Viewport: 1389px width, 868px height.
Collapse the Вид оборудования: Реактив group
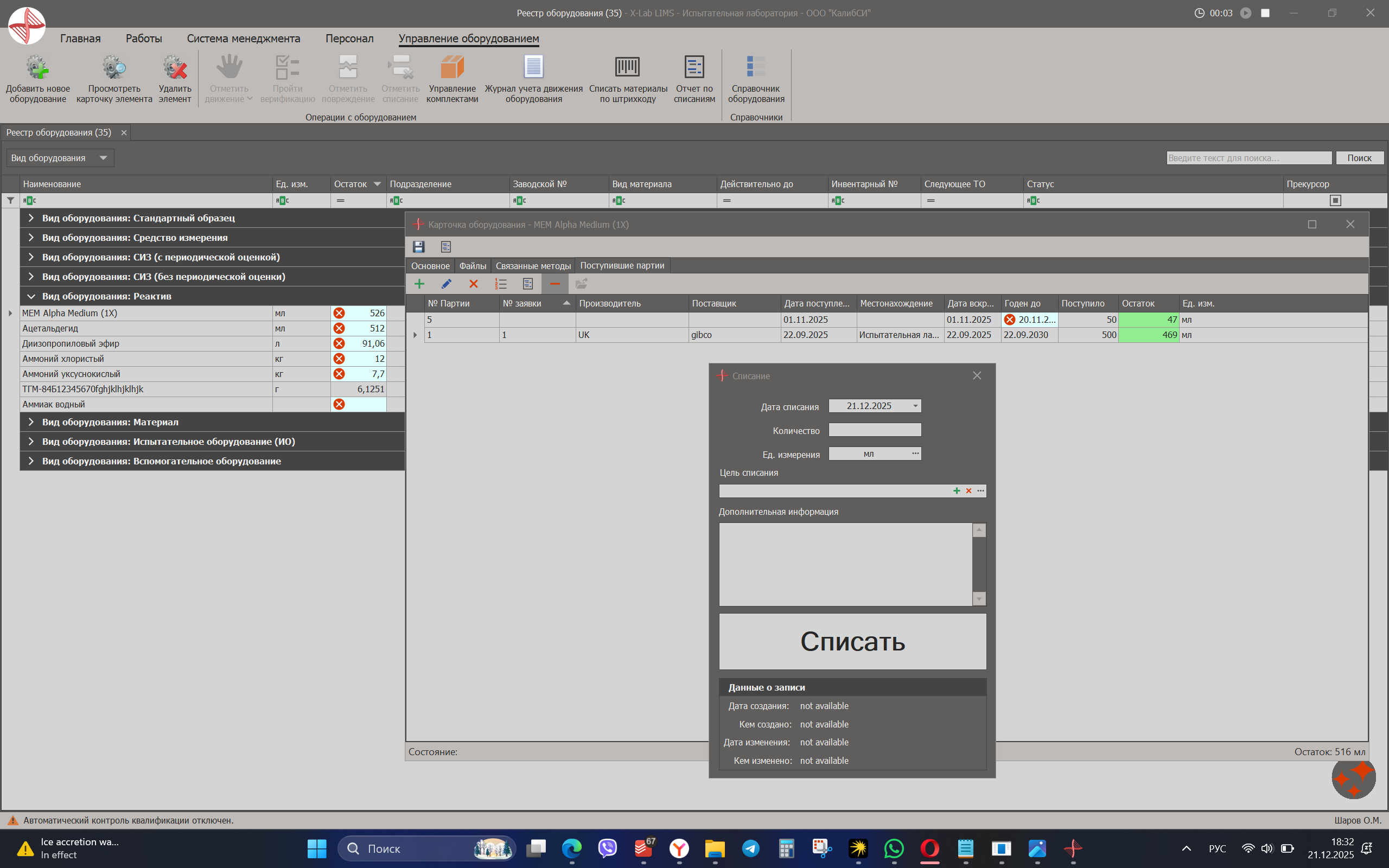(31, 296)
